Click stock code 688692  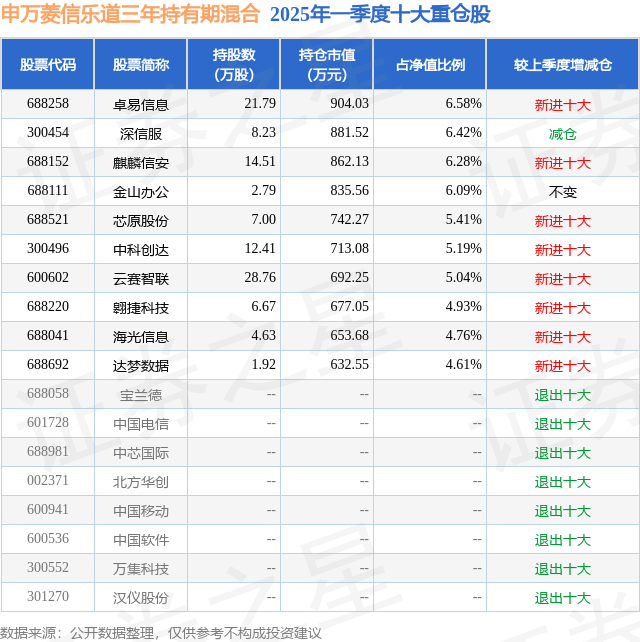(x=48, y=365)
